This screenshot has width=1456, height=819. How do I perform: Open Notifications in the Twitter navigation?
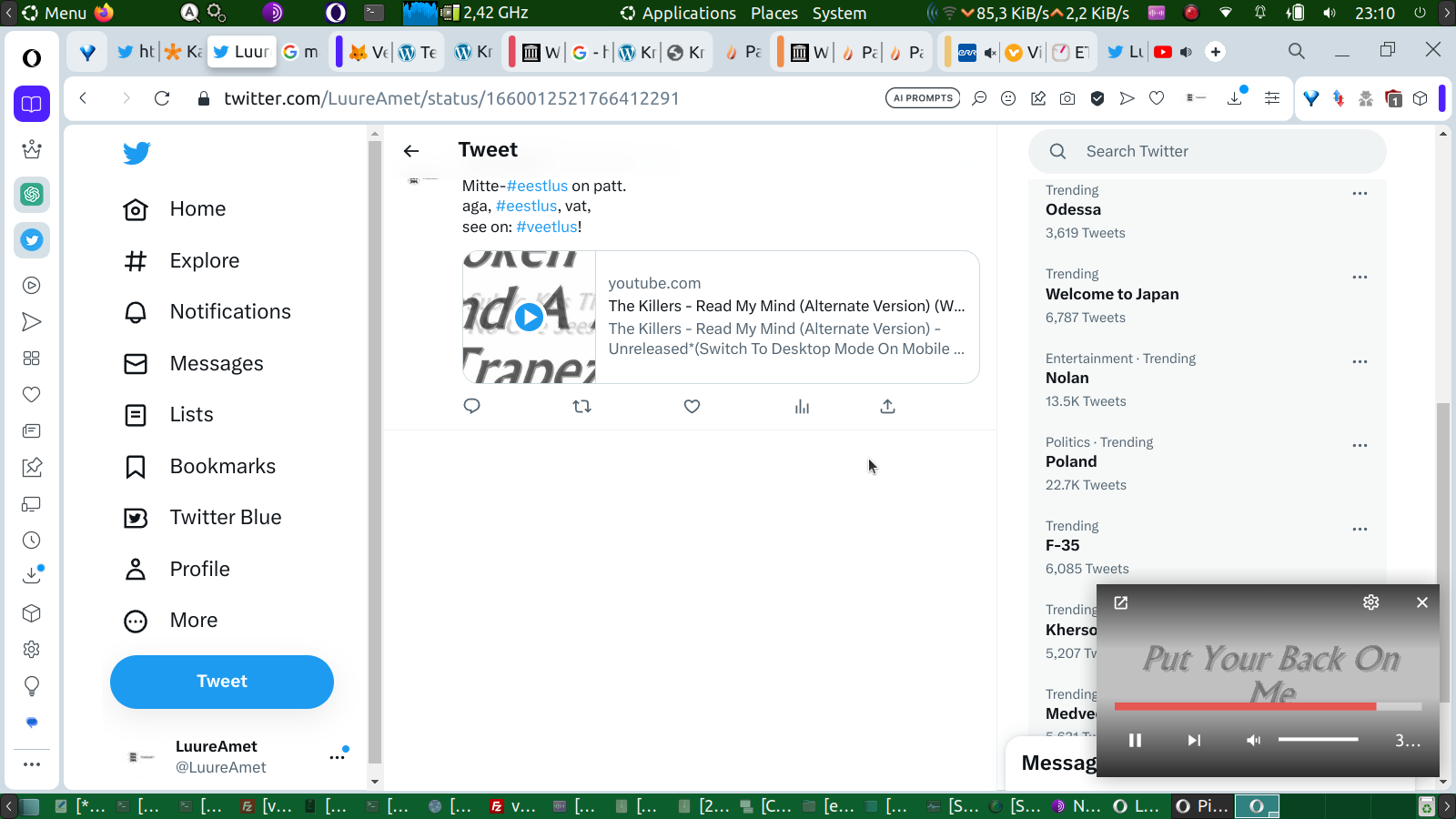tap(207, 312)
